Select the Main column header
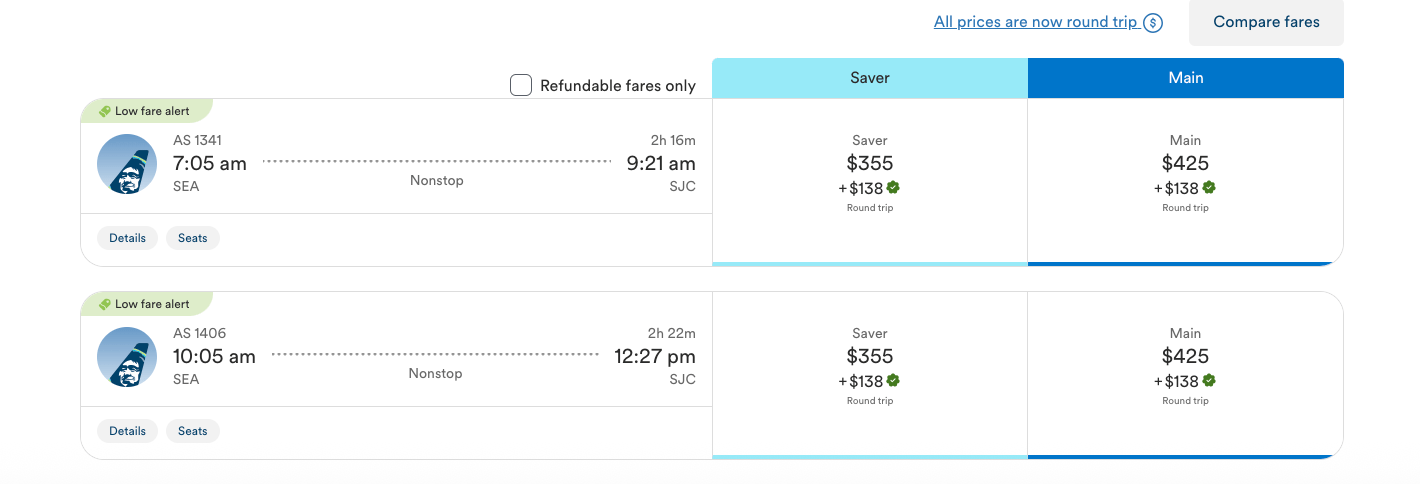 pyautogui.click(x=1185, y=78)
